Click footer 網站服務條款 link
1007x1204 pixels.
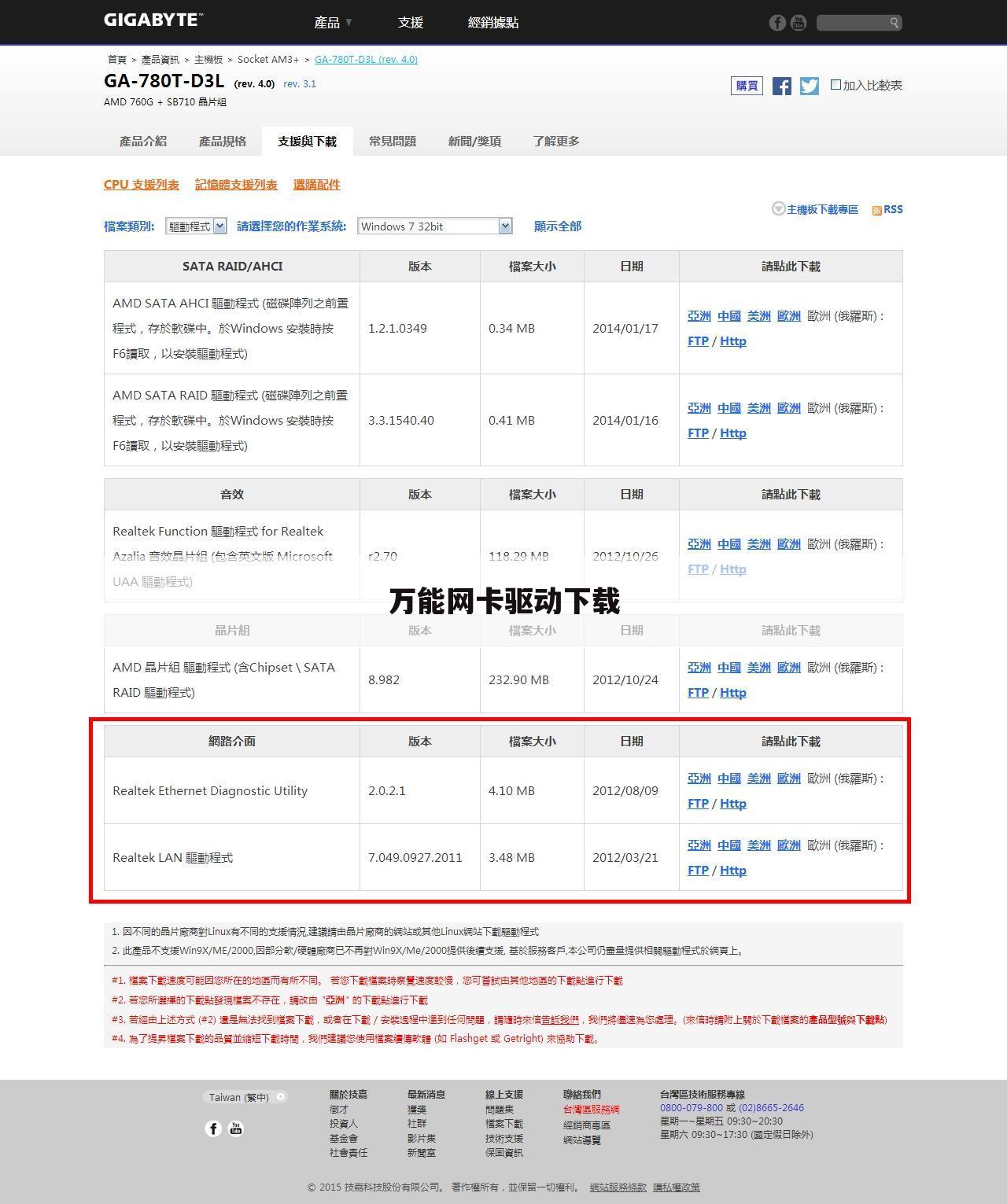[618, 1187]
